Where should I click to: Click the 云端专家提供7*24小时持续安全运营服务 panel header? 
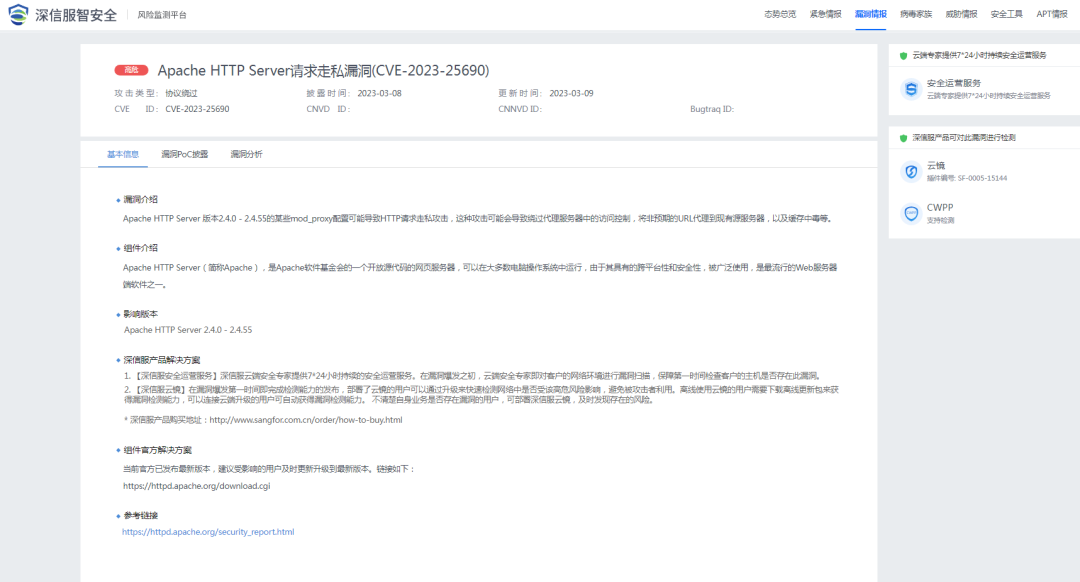(x=979, y=55)
